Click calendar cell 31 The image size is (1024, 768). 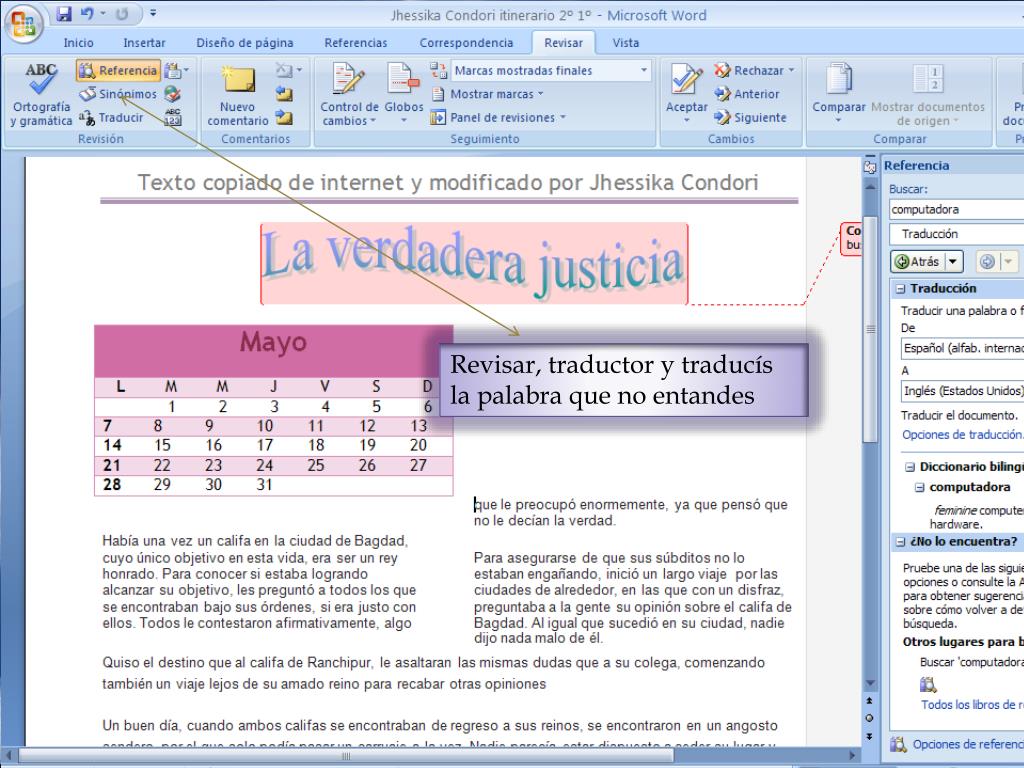click(264, 485)
